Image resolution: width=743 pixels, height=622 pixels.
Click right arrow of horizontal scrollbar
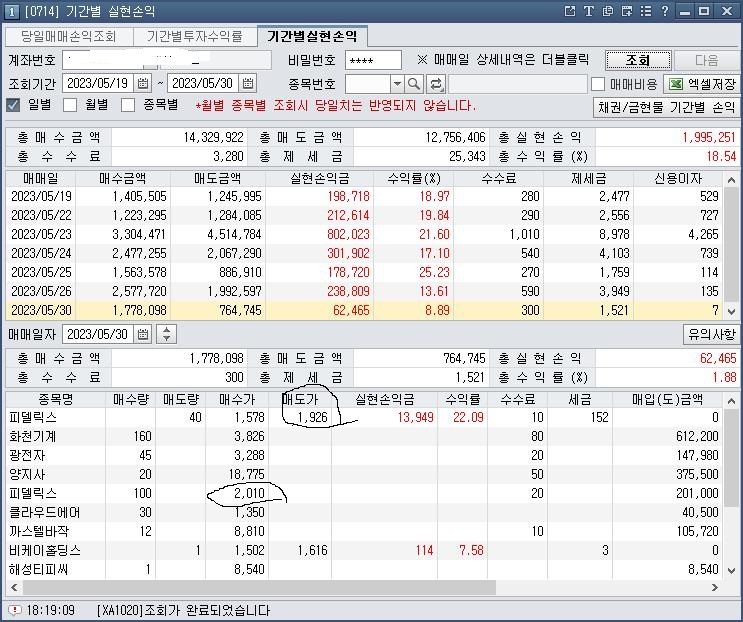click(x=715, y=587)
